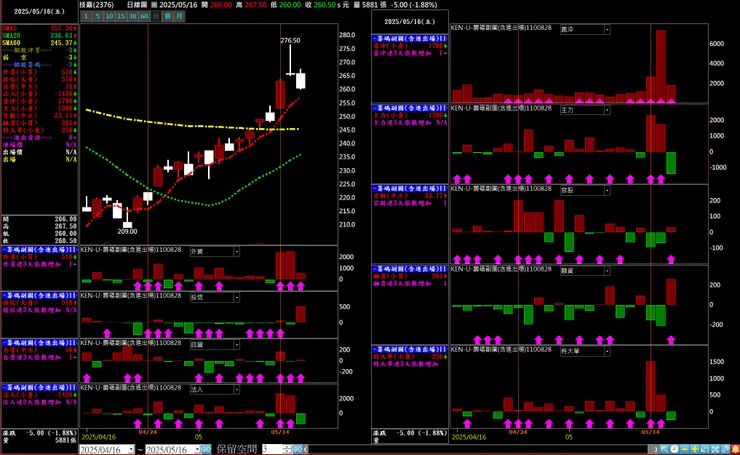Open the 特大單 sub-chart indicator dropdown
The width and height of the screenshot is (740, 455).
click(607, 351)
